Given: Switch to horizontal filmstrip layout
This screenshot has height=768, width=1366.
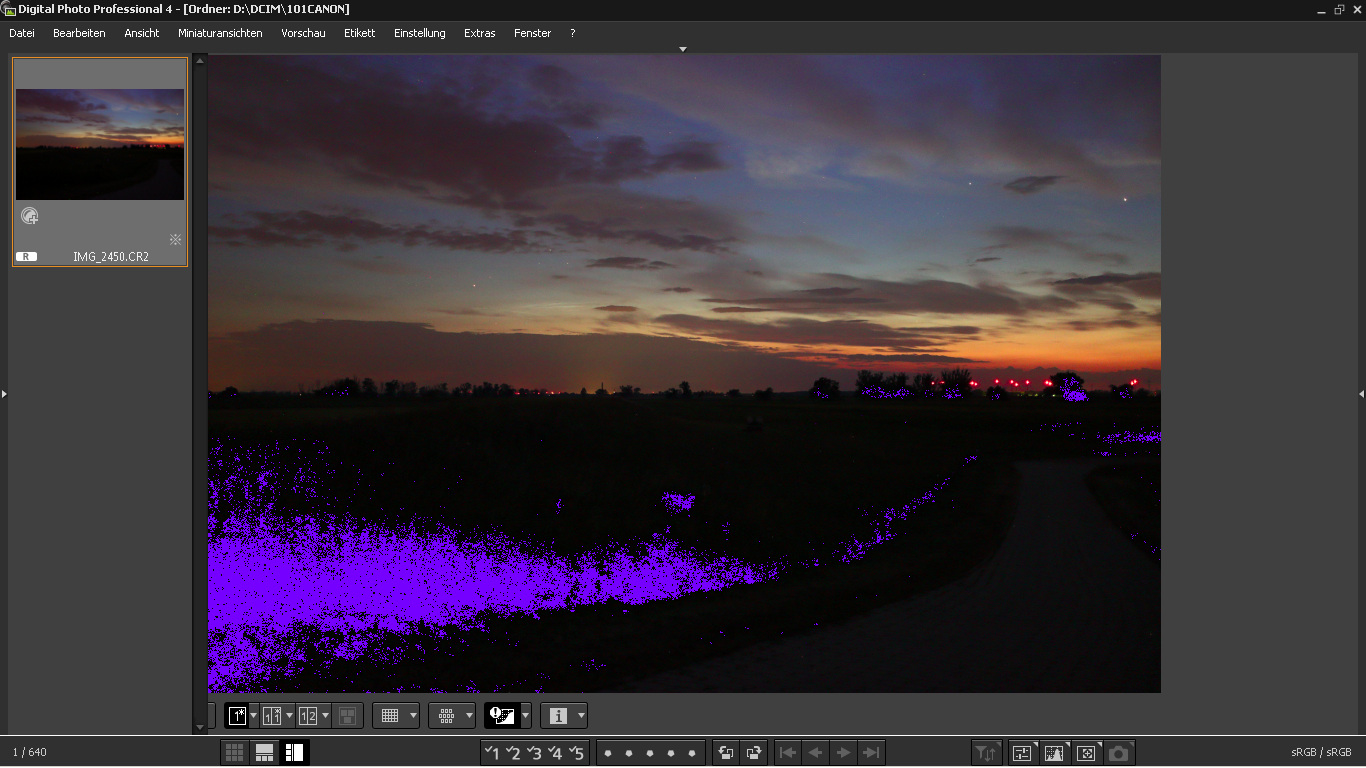Looking at the screenshot, I should (264, 753).
